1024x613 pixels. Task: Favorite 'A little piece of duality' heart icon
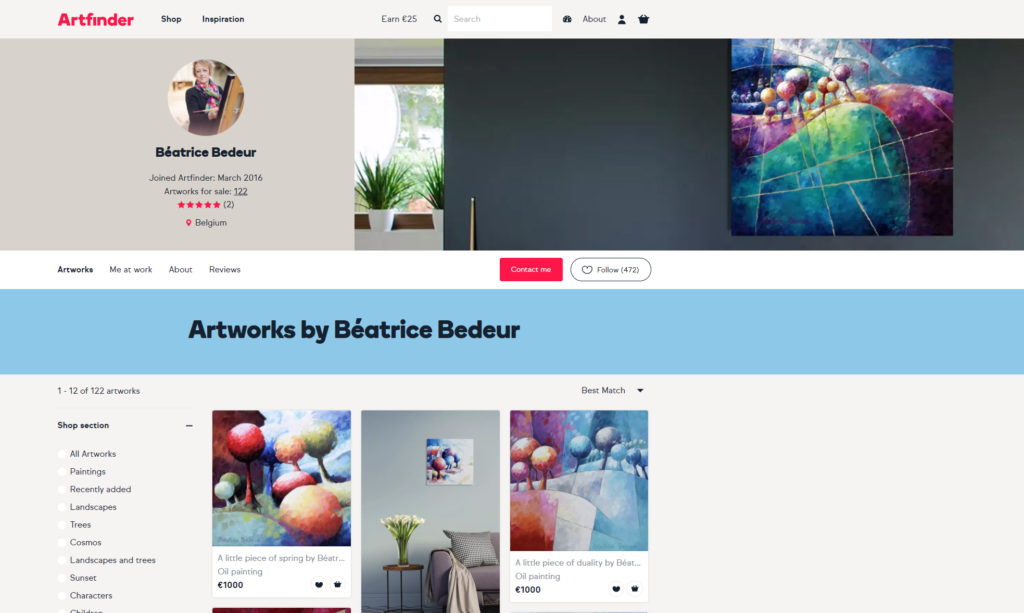tap(616, 589)
